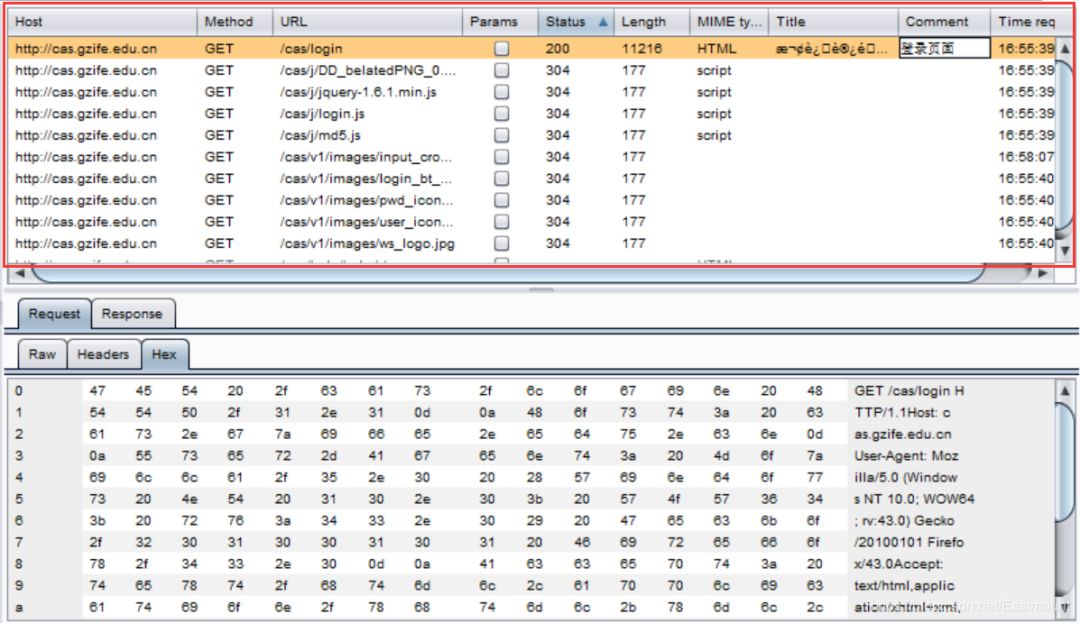The height and width of the screenshot is (623, 1080).
Task: Click the hex viewer scroll down arrow
Action: tap(1064, 606)
